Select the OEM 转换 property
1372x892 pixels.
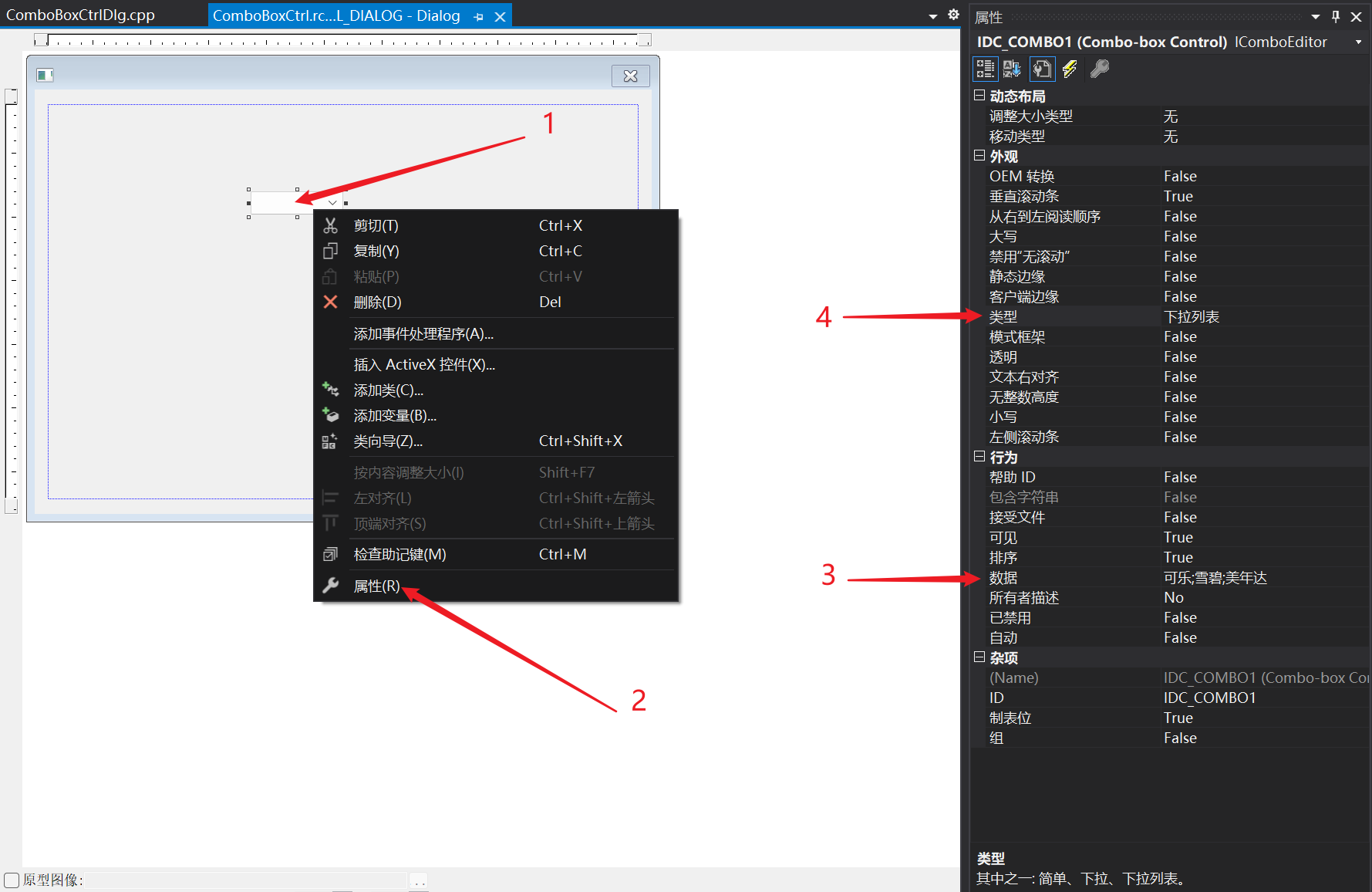click(1170, 176)
